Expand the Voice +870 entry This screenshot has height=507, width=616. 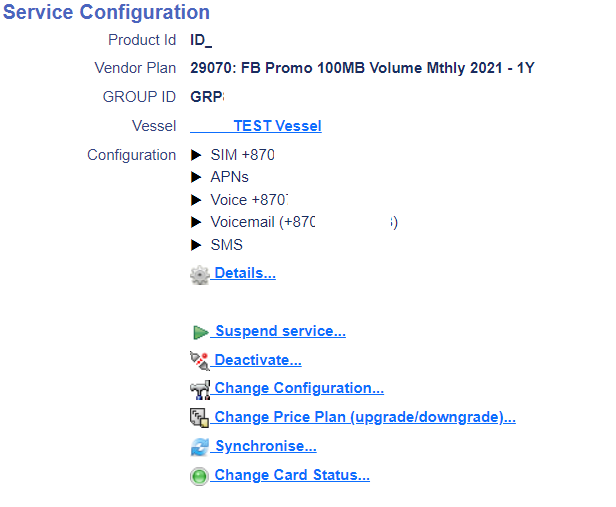[197, 200]
